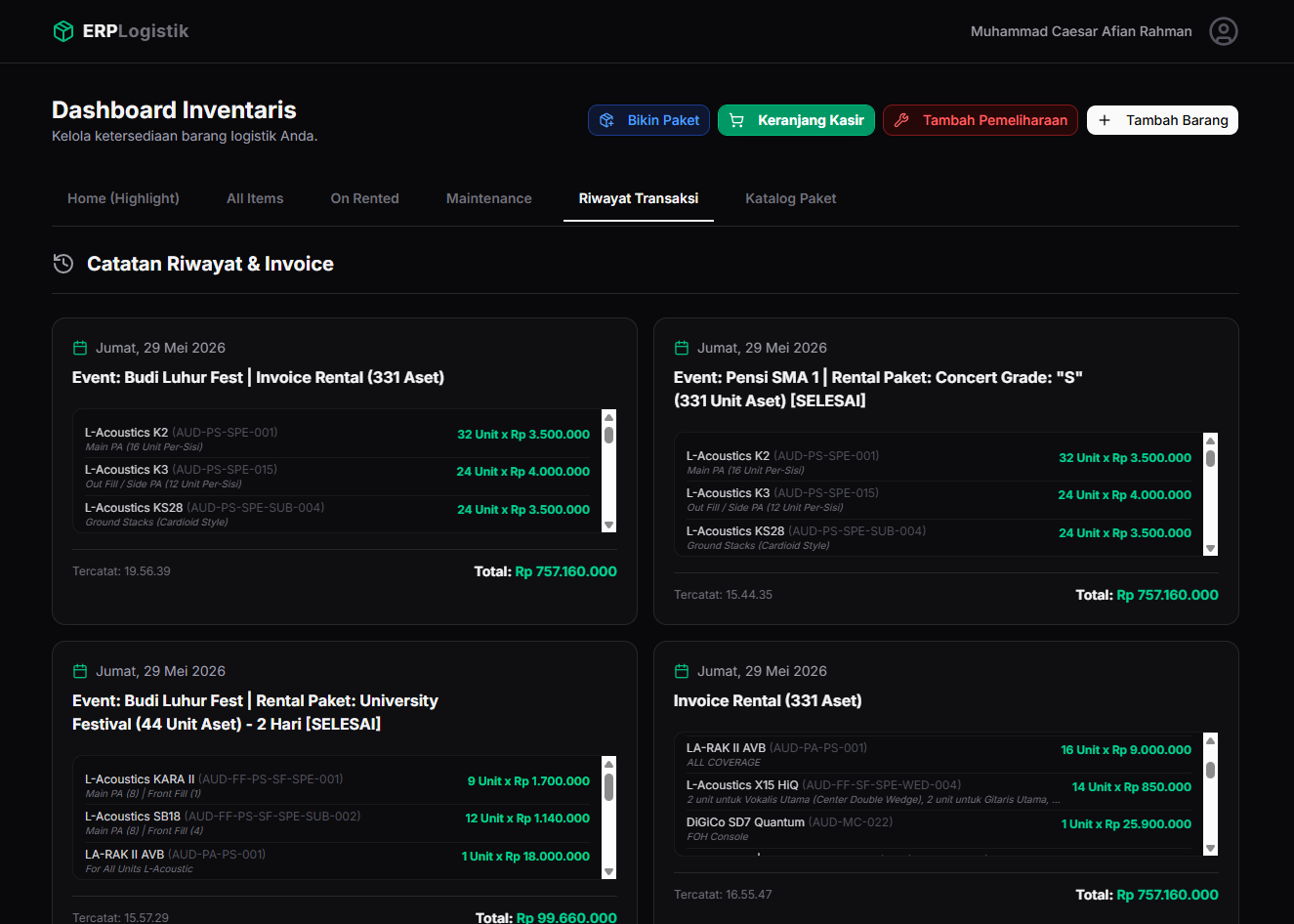Click price '12 Unit x Rp 1.140.000'
Viewport: 1294px width, 924px height.
coord(527,819)
